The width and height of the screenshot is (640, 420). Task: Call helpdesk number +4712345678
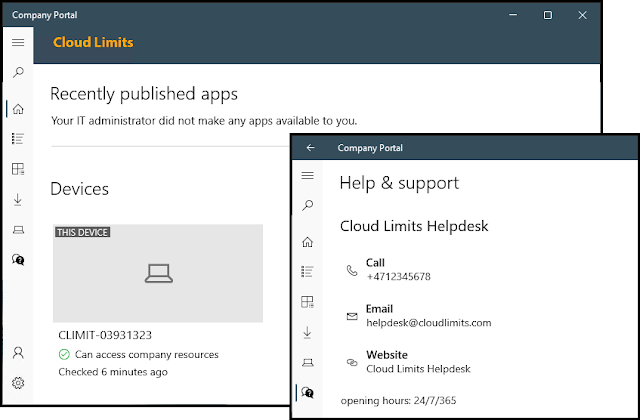(x=398, y=276)
